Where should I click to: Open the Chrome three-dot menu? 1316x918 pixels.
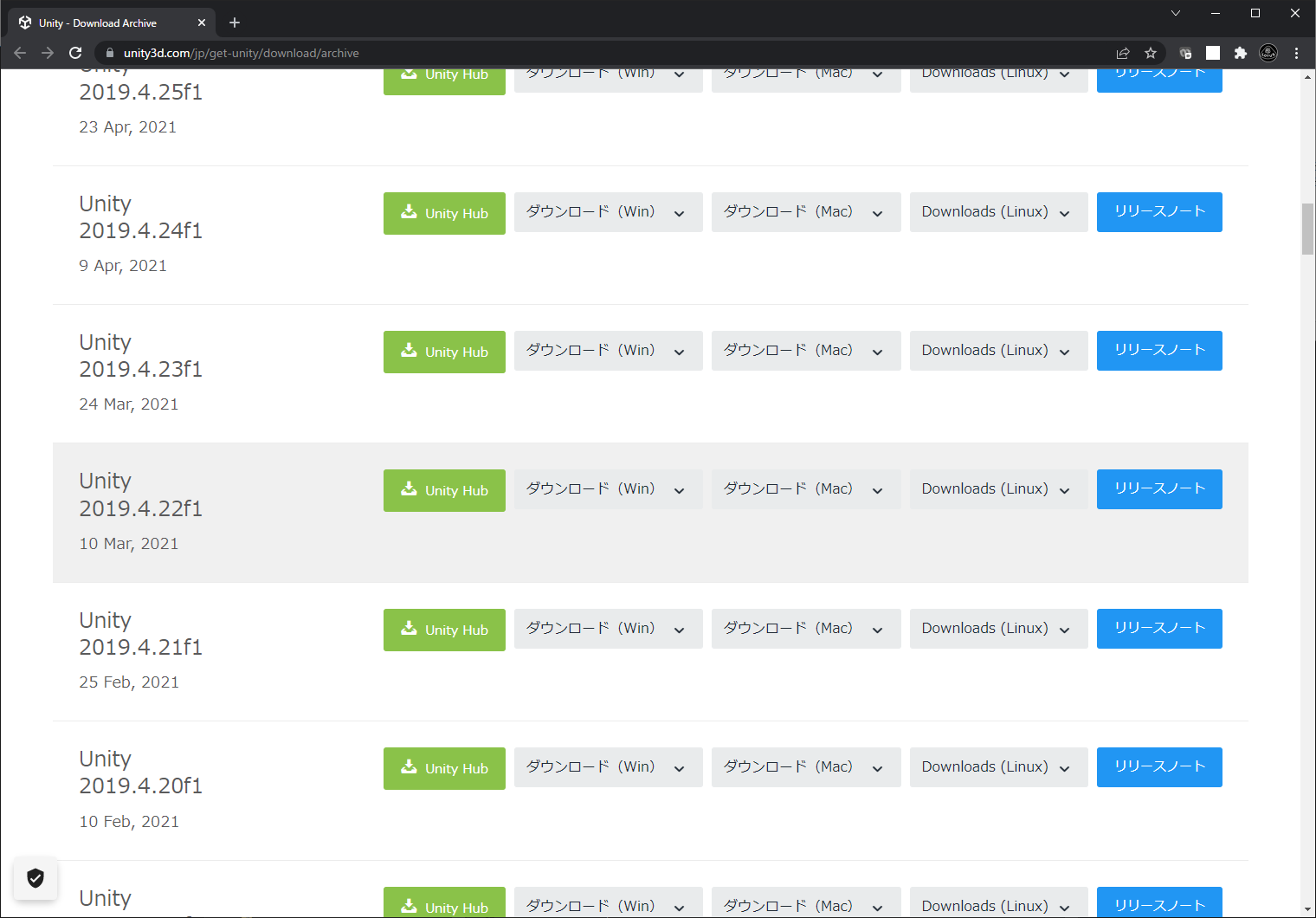pyautogui.click(x=1296, y=53)
